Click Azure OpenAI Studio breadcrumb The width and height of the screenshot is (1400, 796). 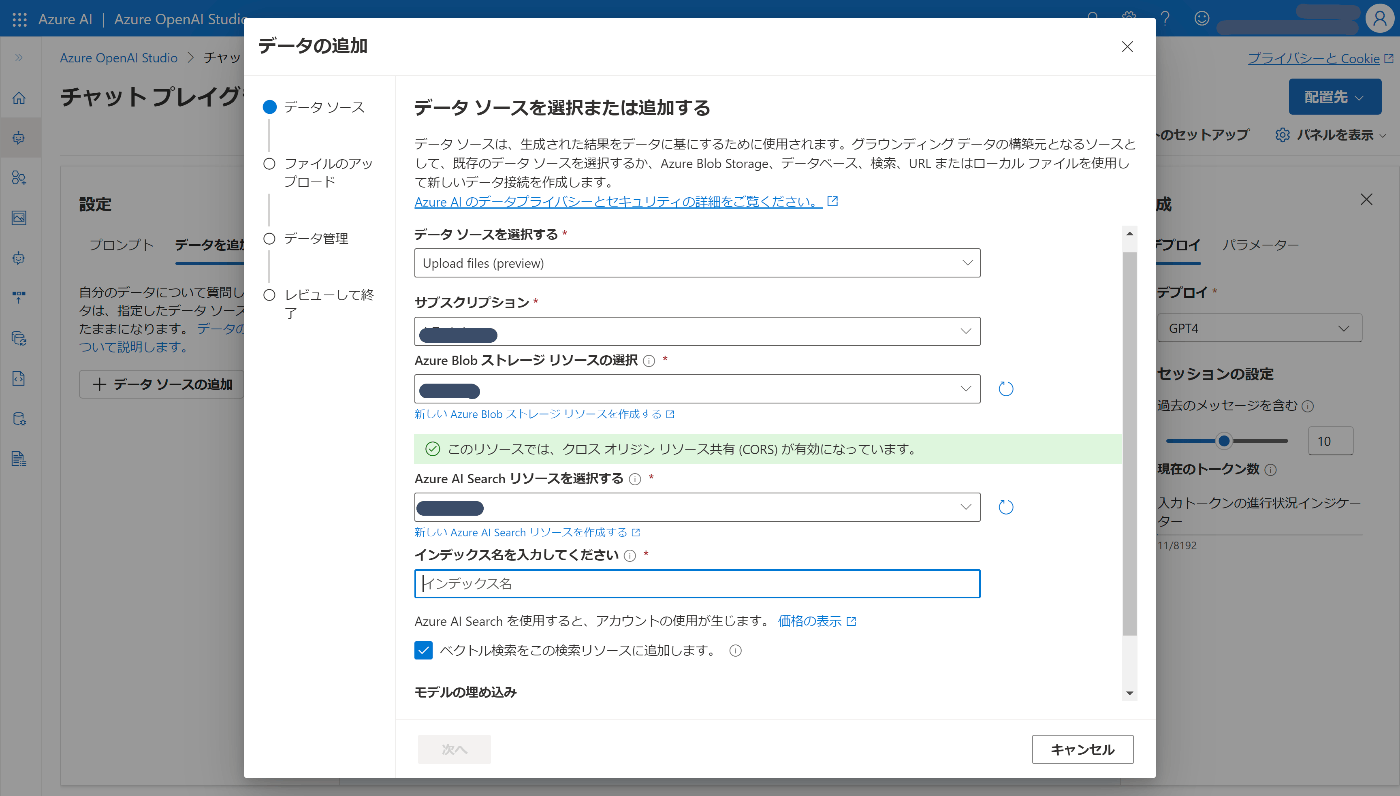(x=119, y=58)
